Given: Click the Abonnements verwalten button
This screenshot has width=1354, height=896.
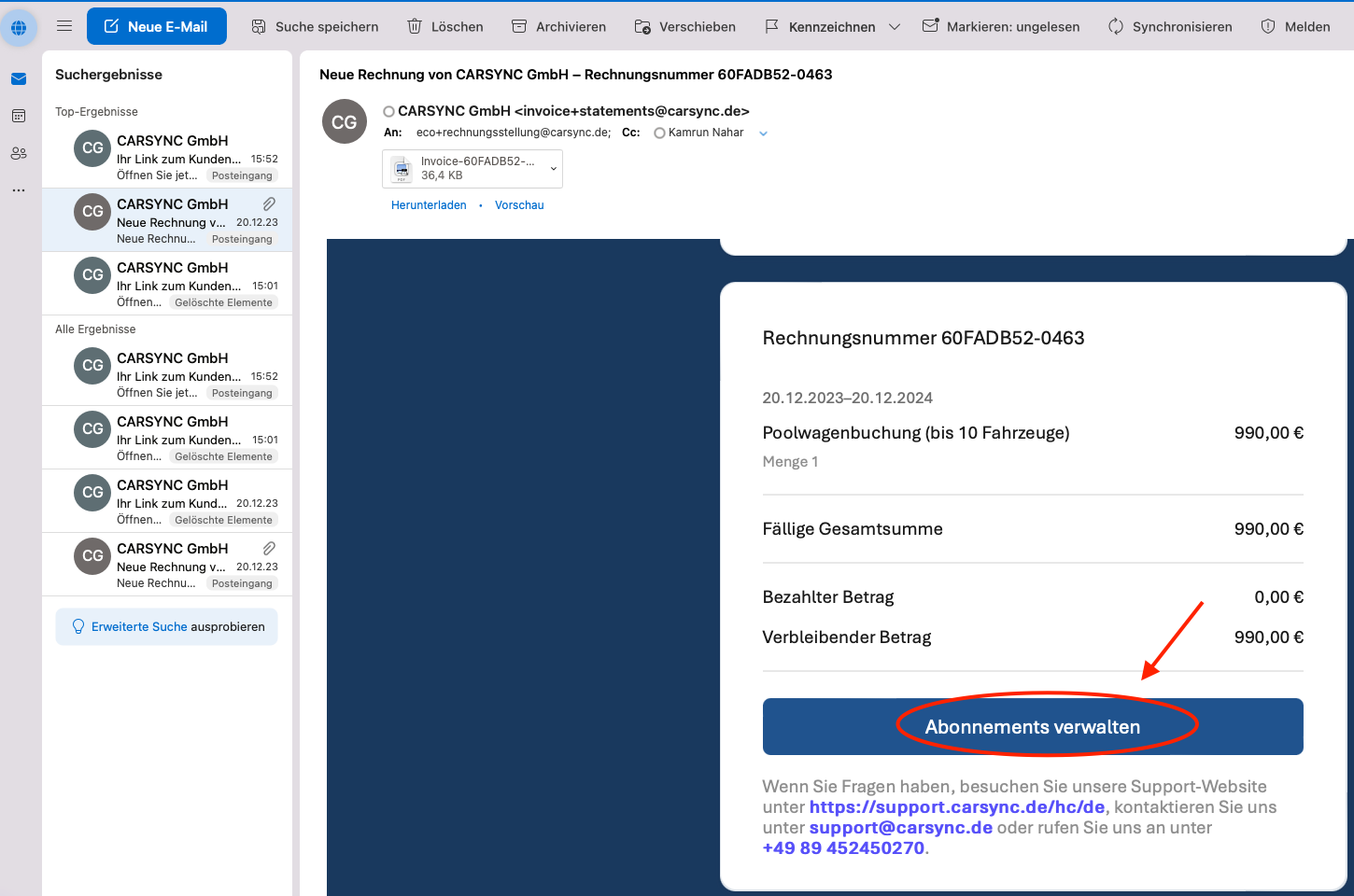Looking at the screenshot, I should pos(1033,726).
